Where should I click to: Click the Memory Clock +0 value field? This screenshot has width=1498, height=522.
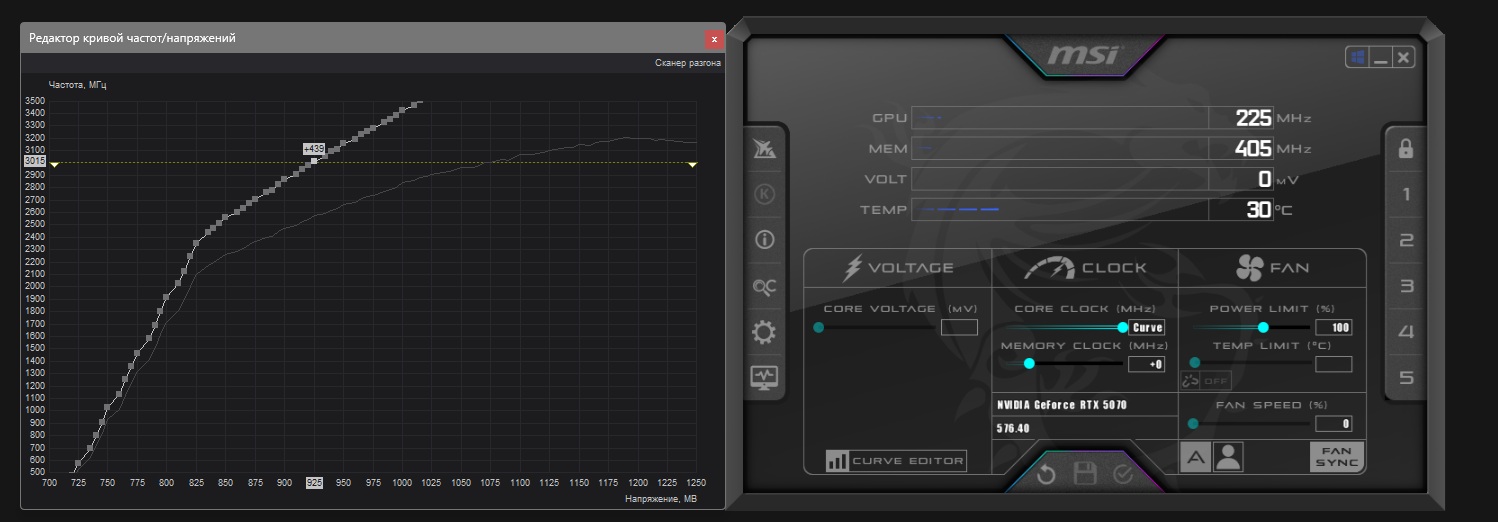(x=1146, y=364)
